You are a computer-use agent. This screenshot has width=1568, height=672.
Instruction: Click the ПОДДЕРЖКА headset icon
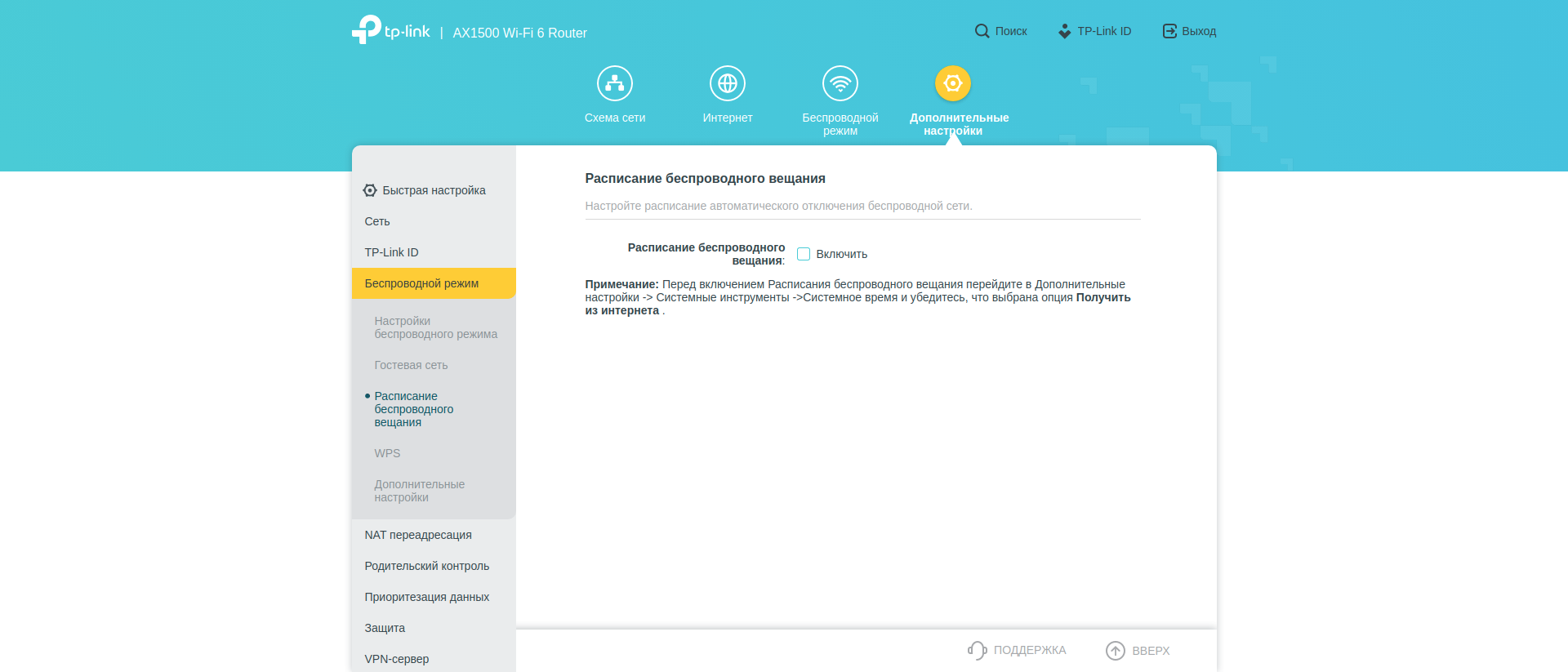point(977,650)
